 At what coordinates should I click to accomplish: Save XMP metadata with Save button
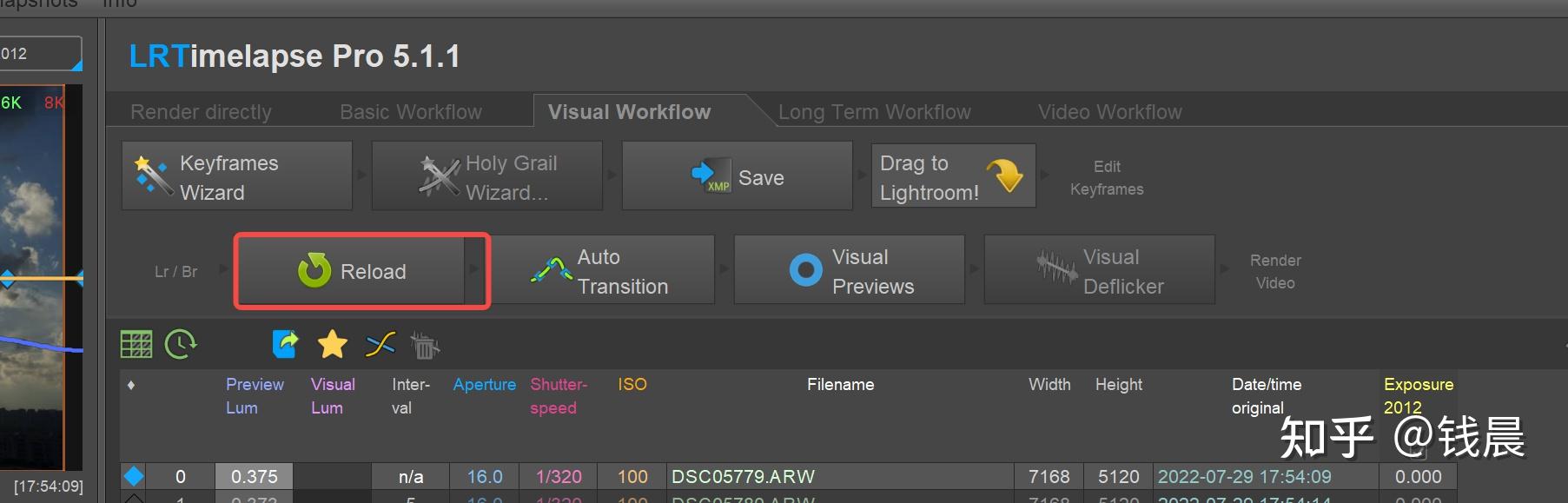[737, 177]
